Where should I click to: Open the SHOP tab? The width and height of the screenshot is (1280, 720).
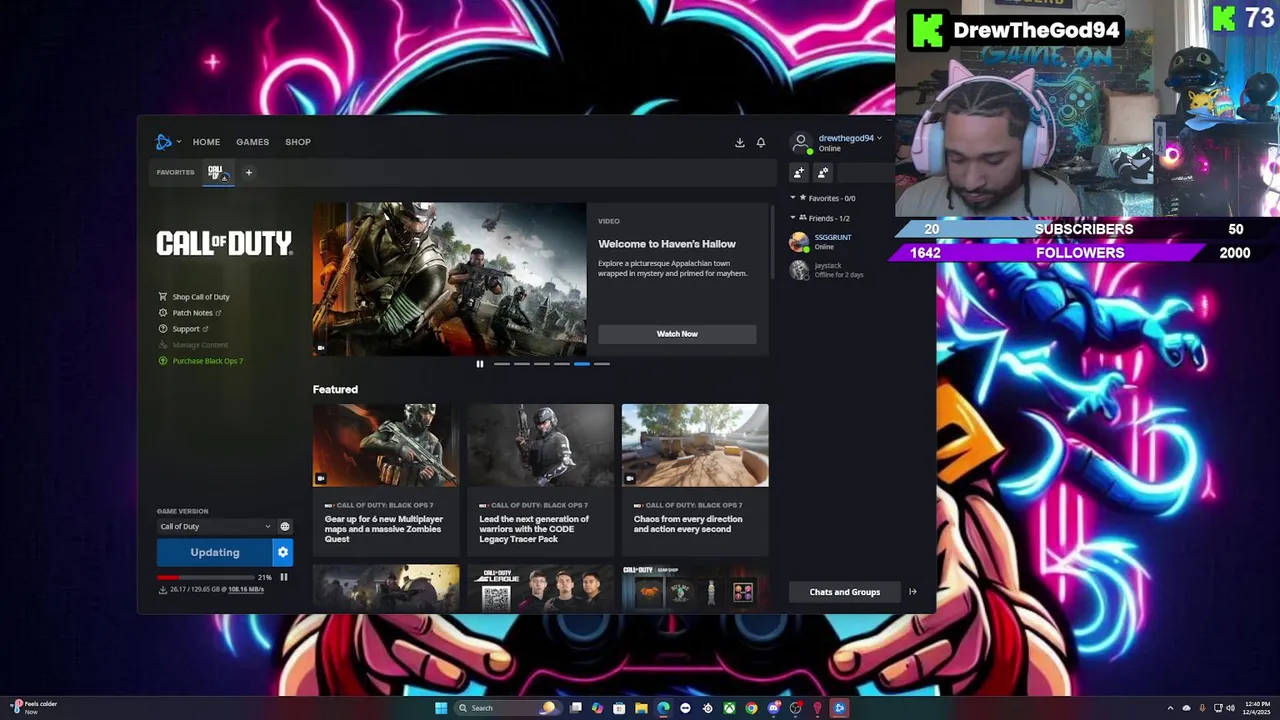pos(298,142)
